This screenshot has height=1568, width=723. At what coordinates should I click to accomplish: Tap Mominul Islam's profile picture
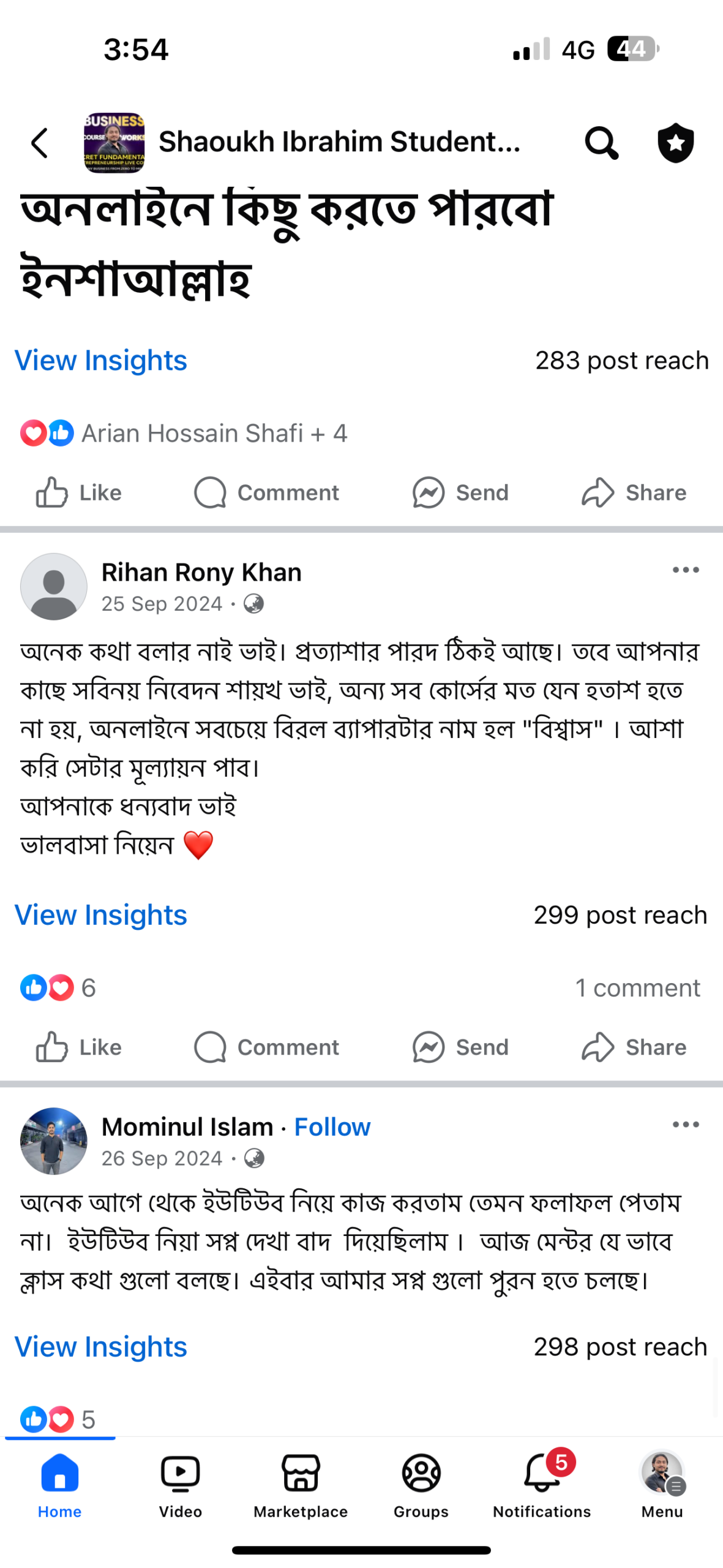click(54, 1140)
